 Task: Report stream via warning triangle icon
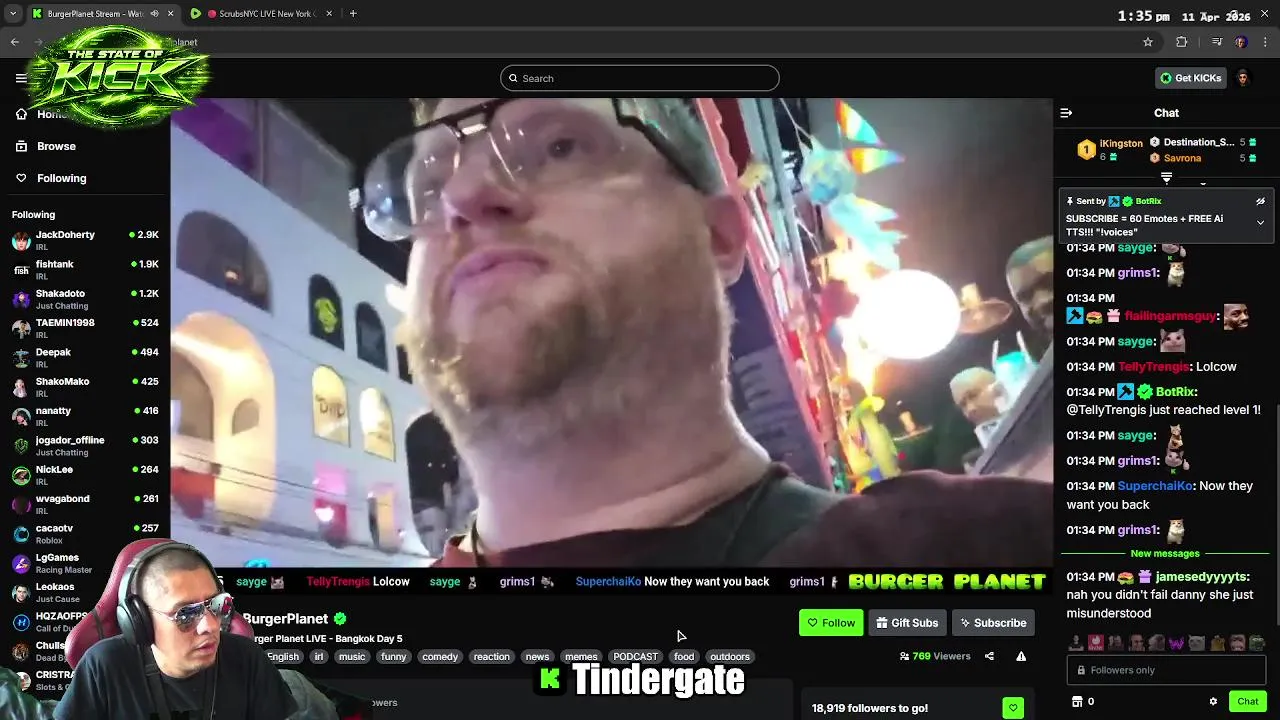click(1021, 656)
